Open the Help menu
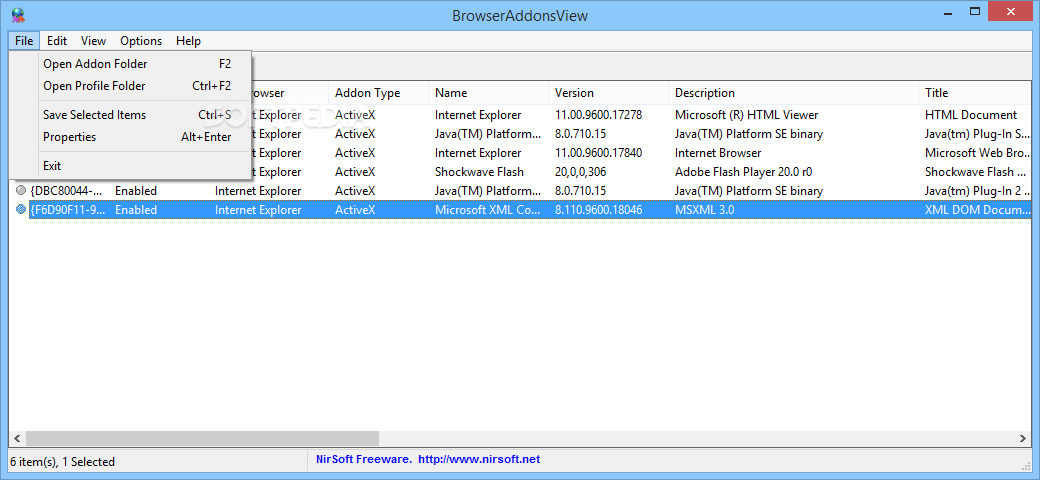The width and height of the screenshot is (1040, 480). [188, 40]
